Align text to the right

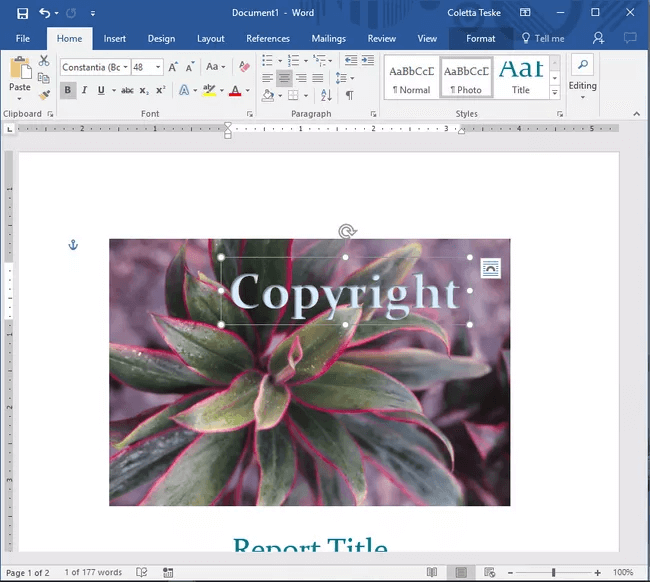pyautogui.click(x=301, y=78)
